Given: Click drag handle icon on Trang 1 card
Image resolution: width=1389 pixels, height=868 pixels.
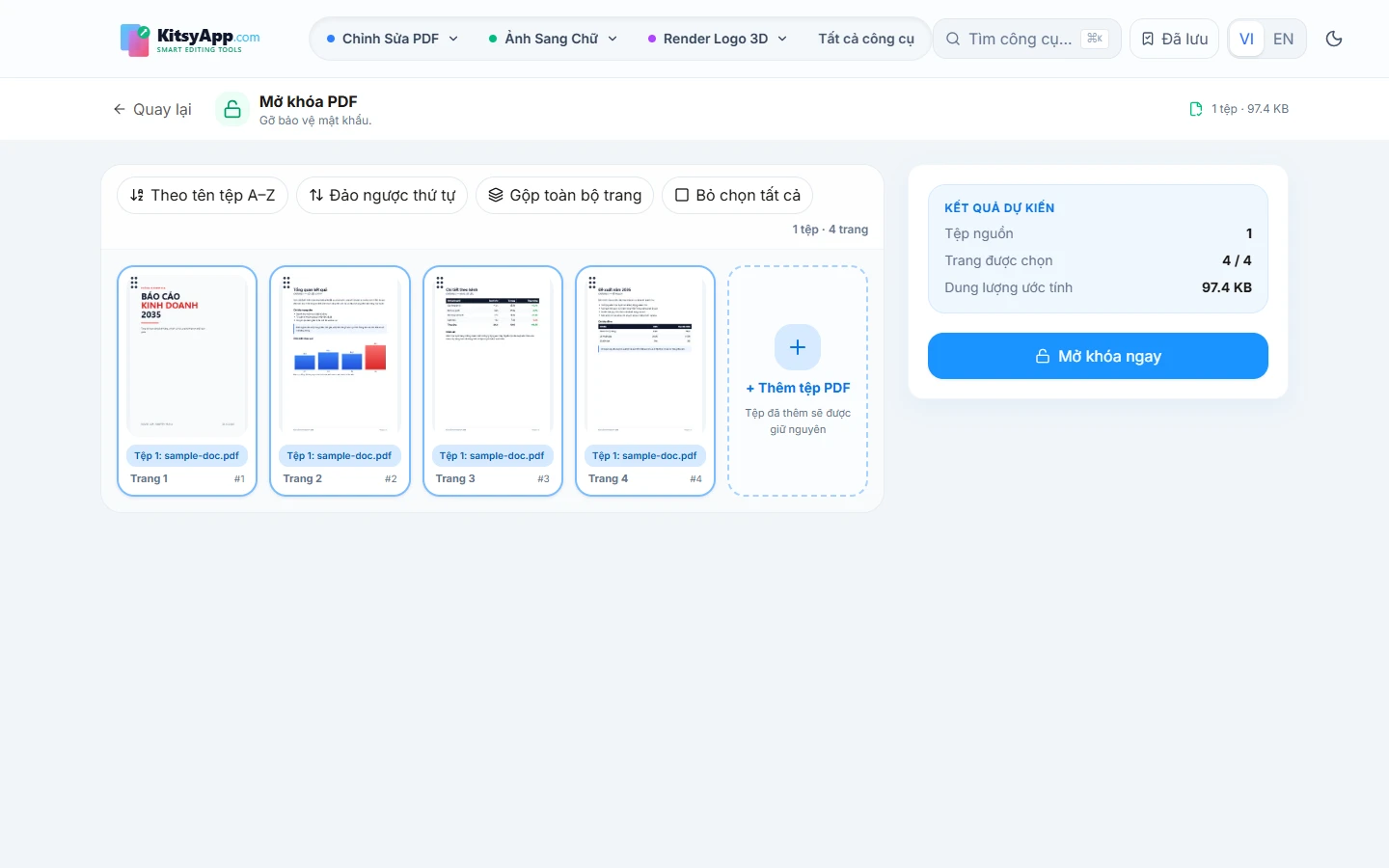Looking at the screenshot, I should point(134,283).
